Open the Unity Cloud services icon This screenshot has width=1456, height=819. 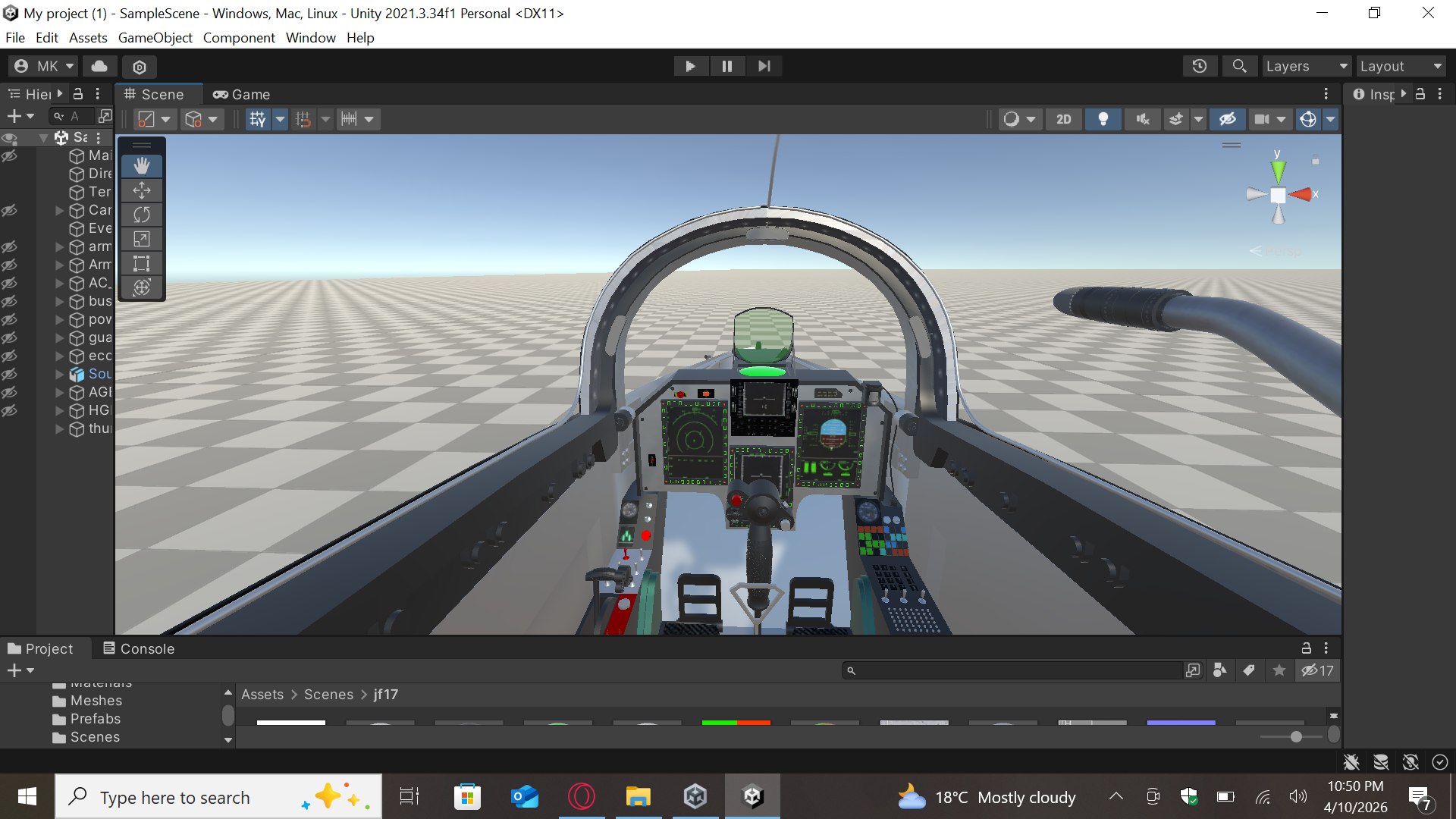point(99,66)
